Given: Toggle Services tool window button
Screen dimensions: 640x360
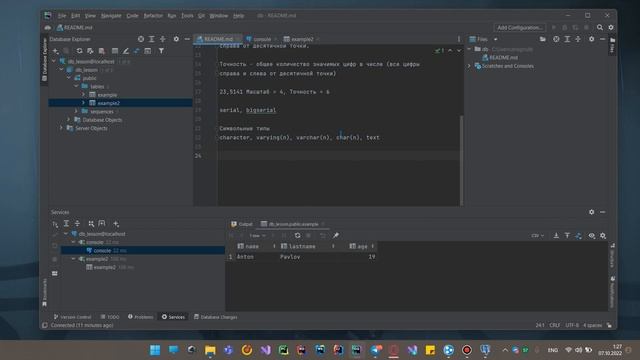Looking at the screenshot, I should pyautogui.click(x=173, y=317).
